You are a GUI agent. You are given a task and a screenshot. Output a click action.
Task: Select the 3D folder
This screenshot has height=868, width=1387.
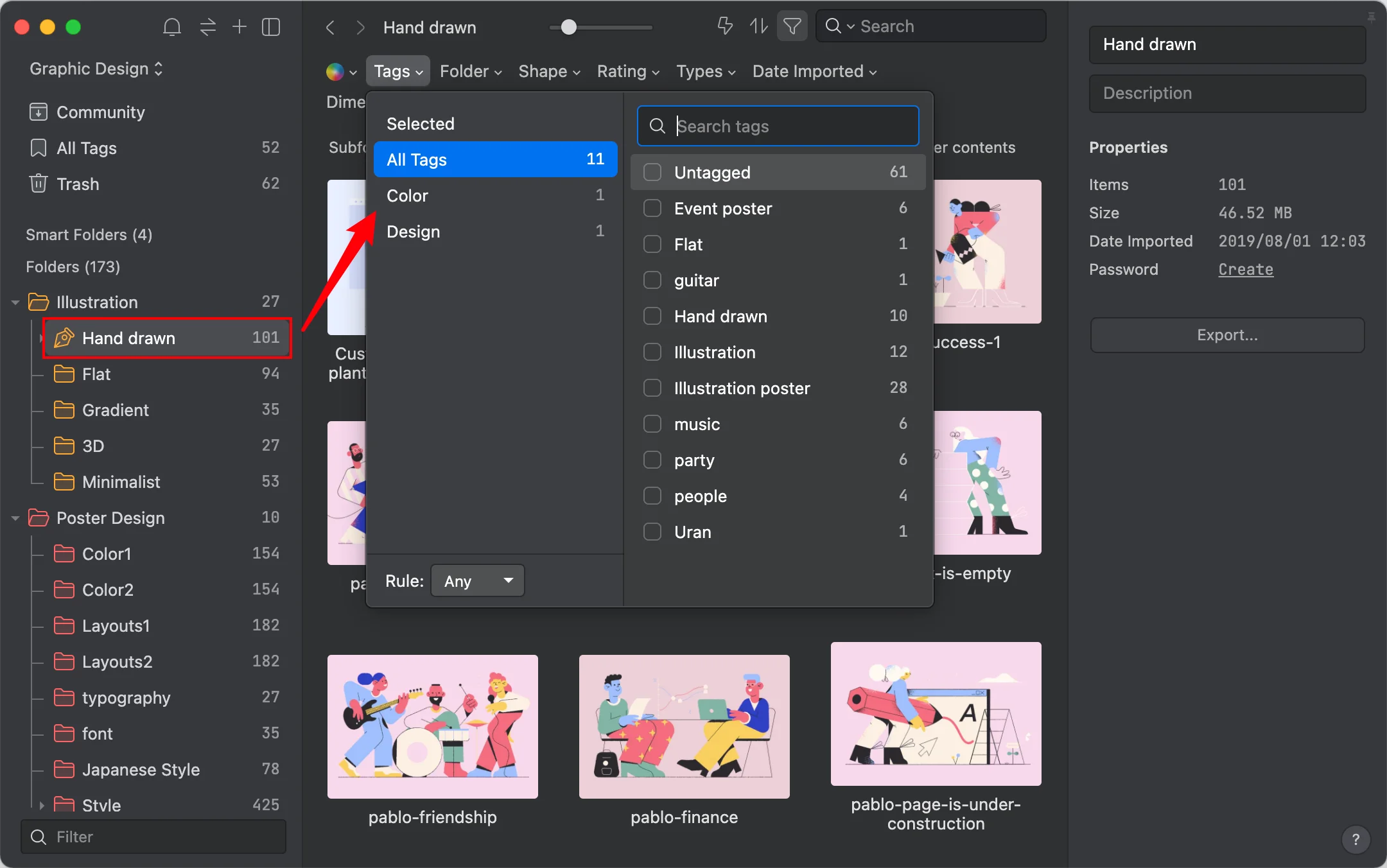tap(167, 446)
